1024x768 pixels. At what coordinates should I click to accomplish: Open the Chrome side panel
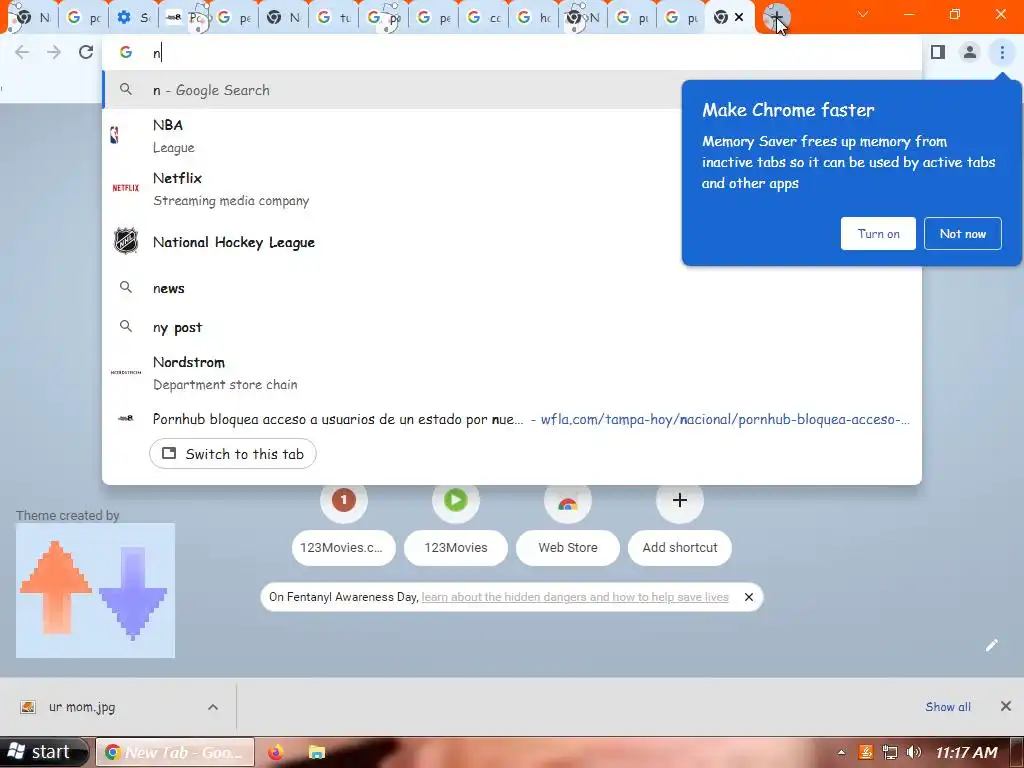point(938,52)
